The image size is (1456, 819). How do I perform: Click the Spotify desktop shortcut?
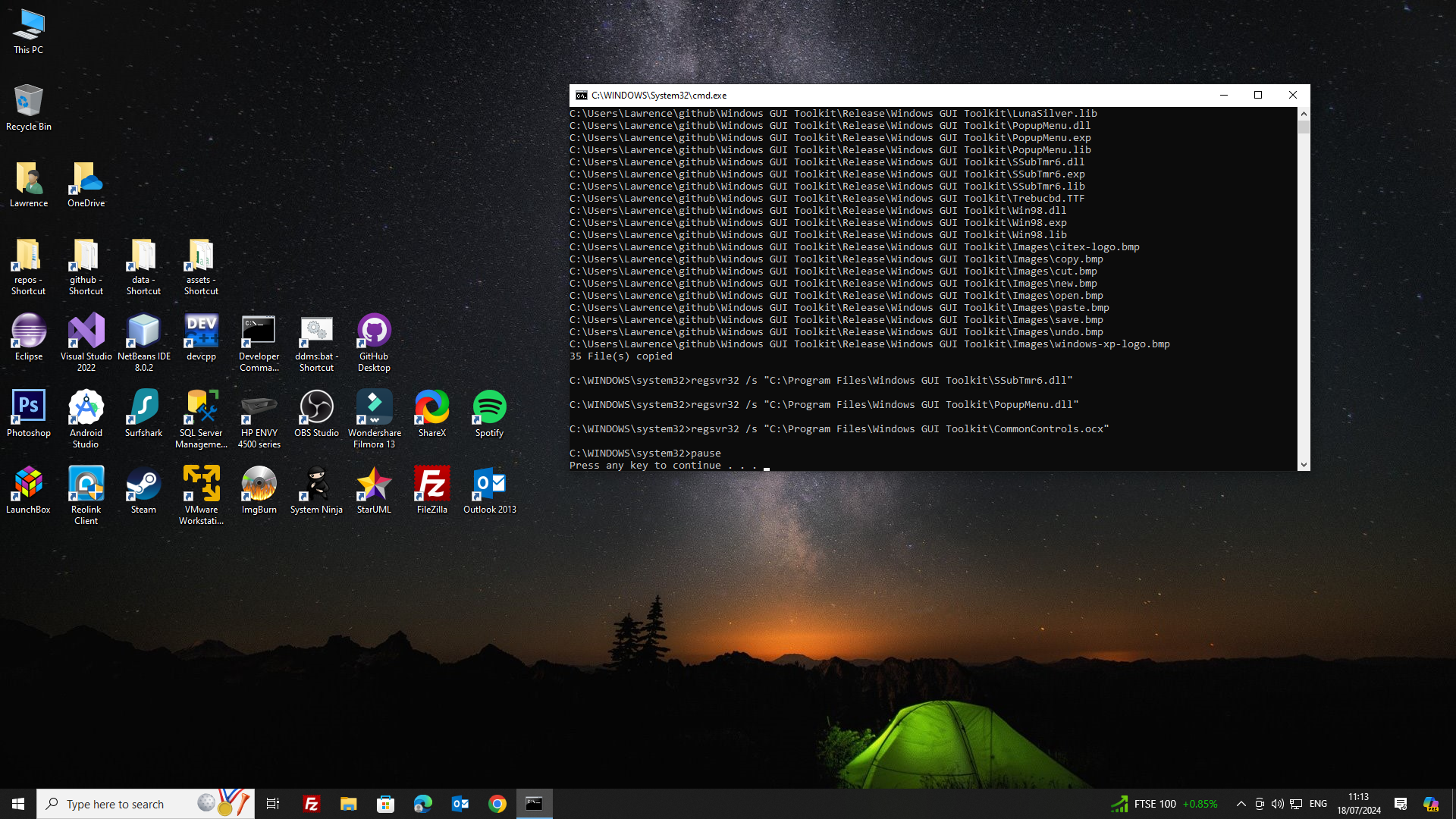click(x=489, y=407)
